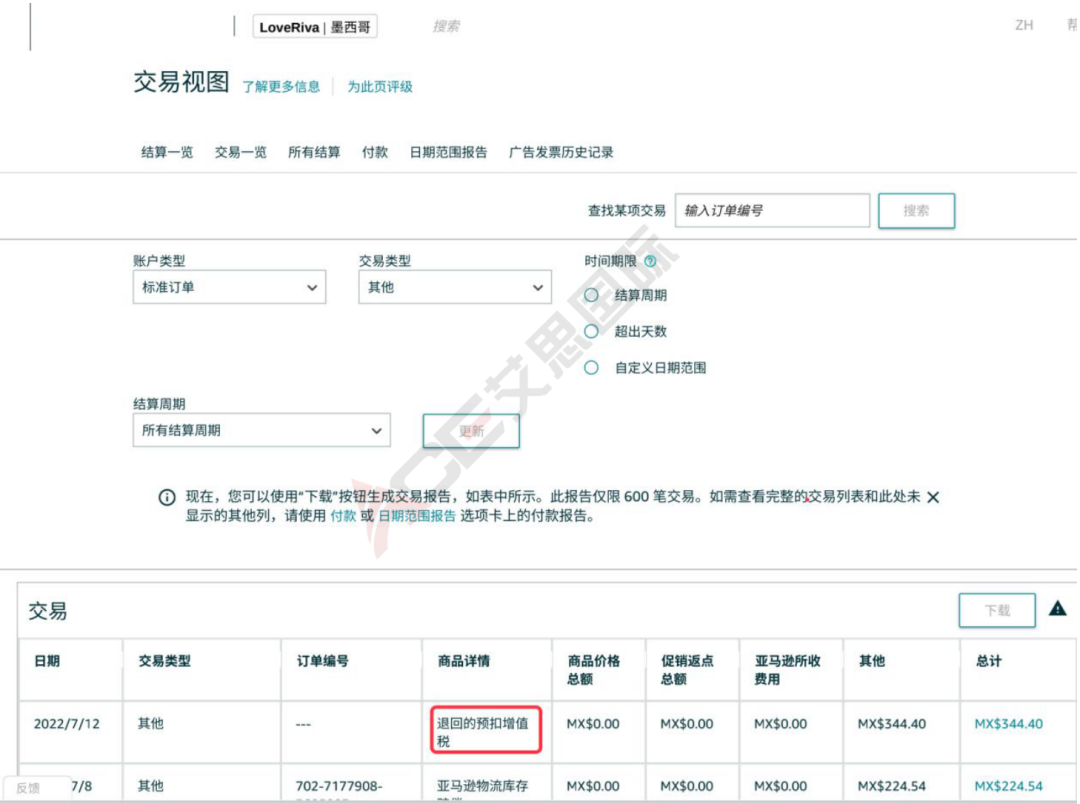Open the 交易类型 dropdown showing 其他
This screenshot has width=1080, height=804.
click(x=453, y=286)
